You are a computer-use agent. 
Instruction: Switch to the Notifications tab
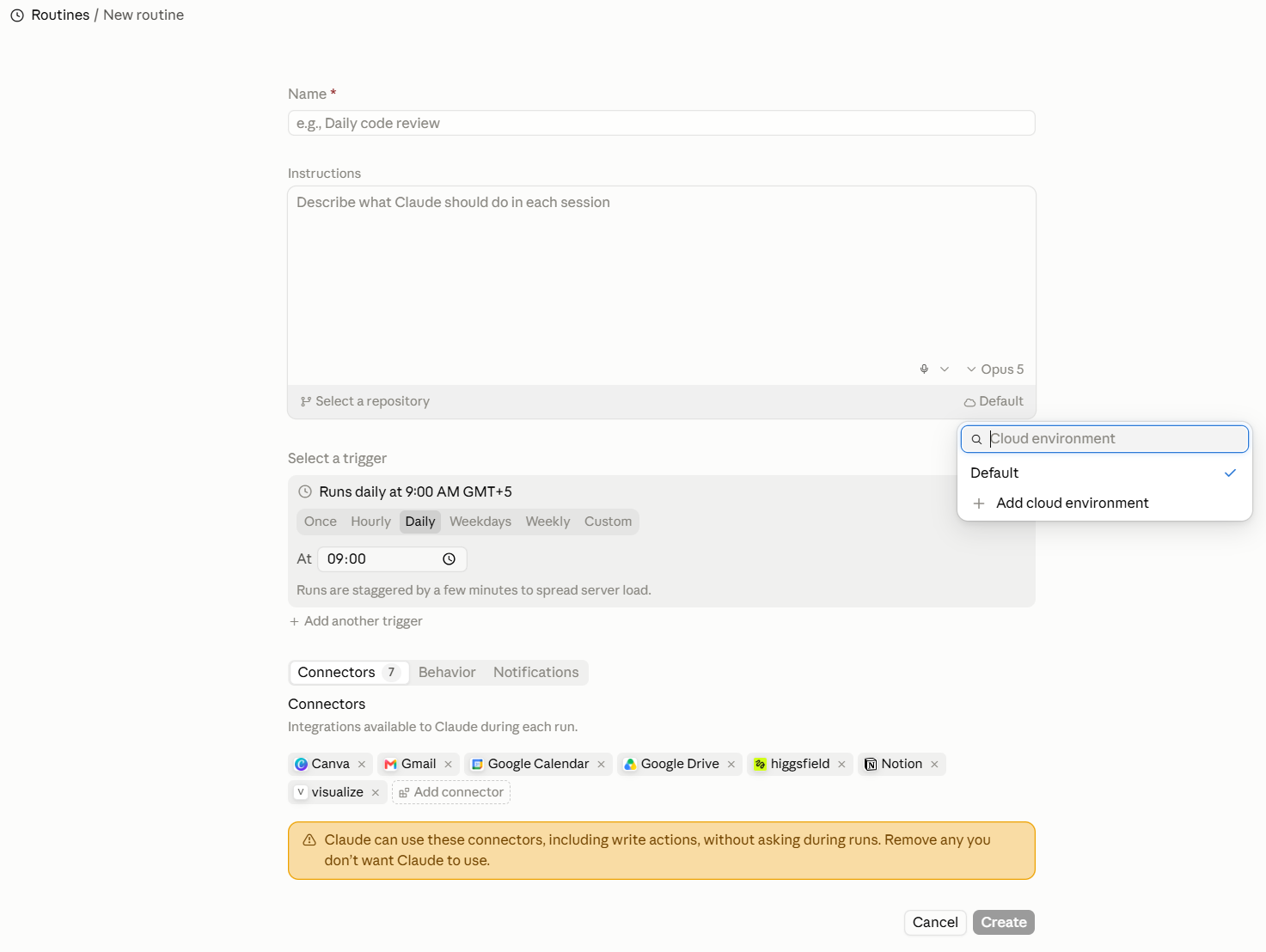tap(536, 673)
